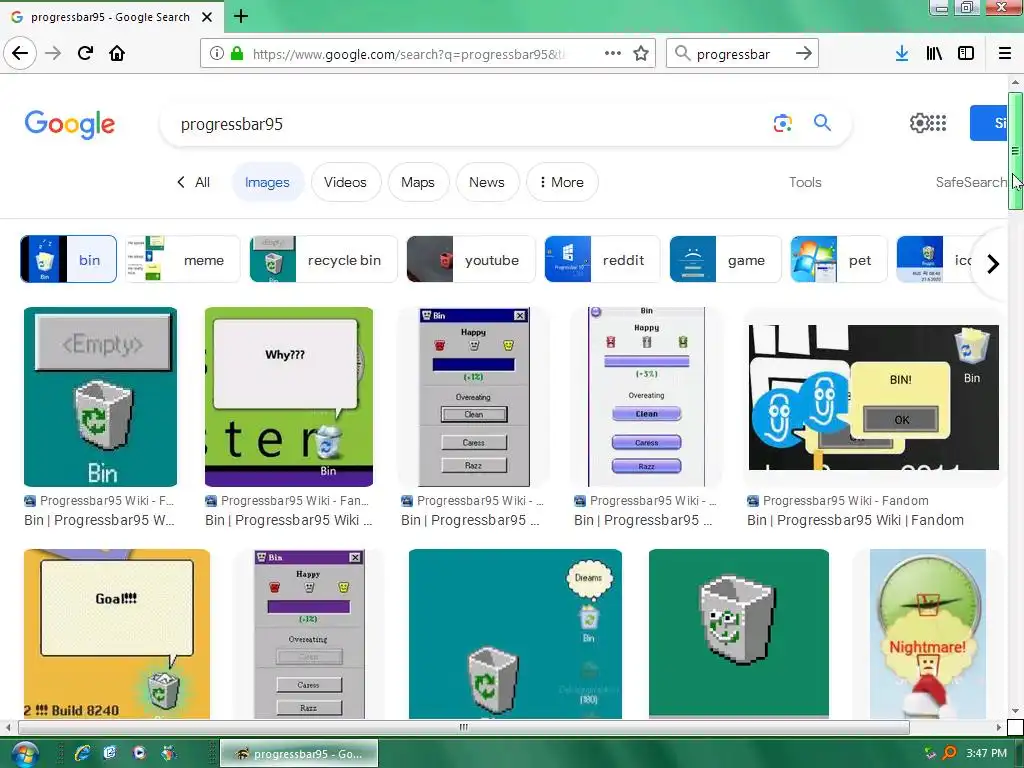This screenshot has width=1024, height=768.
Task: Open the SafeSearch dropdown
Action: click(x=970, y=182)
